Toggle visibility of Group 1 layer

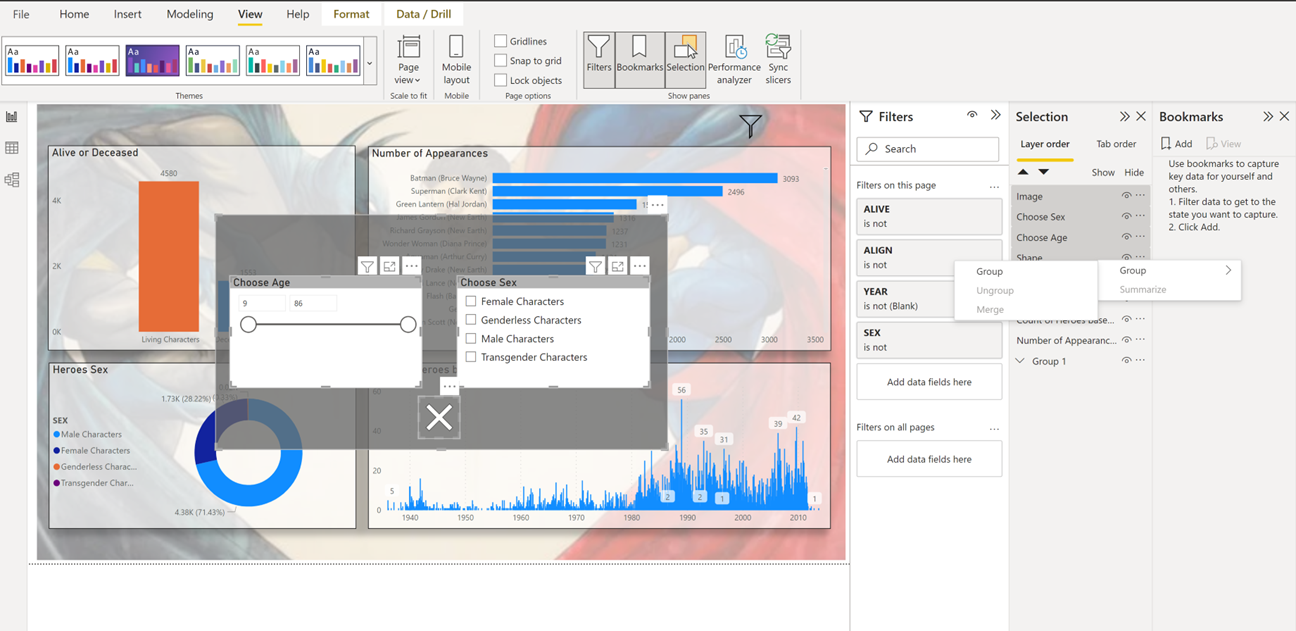(x=1126, y=361)
